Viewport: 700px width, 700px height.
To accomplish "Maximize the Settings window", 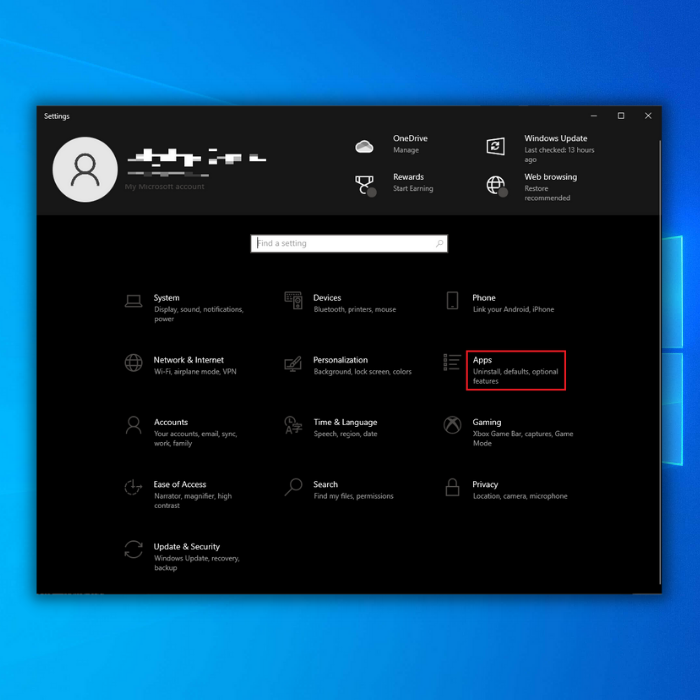I will tap(621, 116).
